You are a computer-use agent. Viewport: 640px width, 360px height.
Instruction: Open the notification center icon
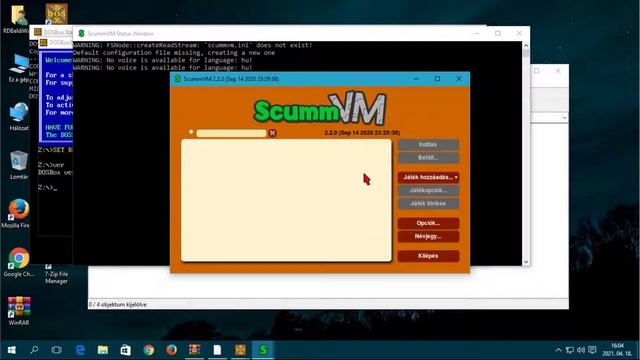(x=592, y=350)
